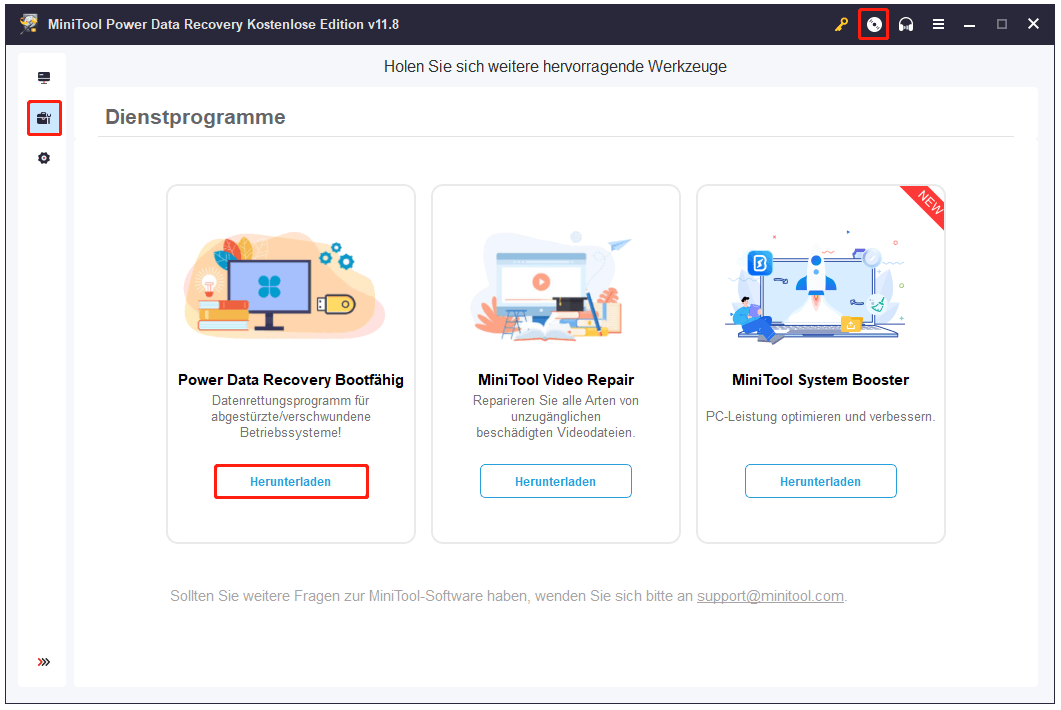Screen dimensions: 1061x710
Task: Select the data recovery sidebar icon
Action: pos(44,77)
